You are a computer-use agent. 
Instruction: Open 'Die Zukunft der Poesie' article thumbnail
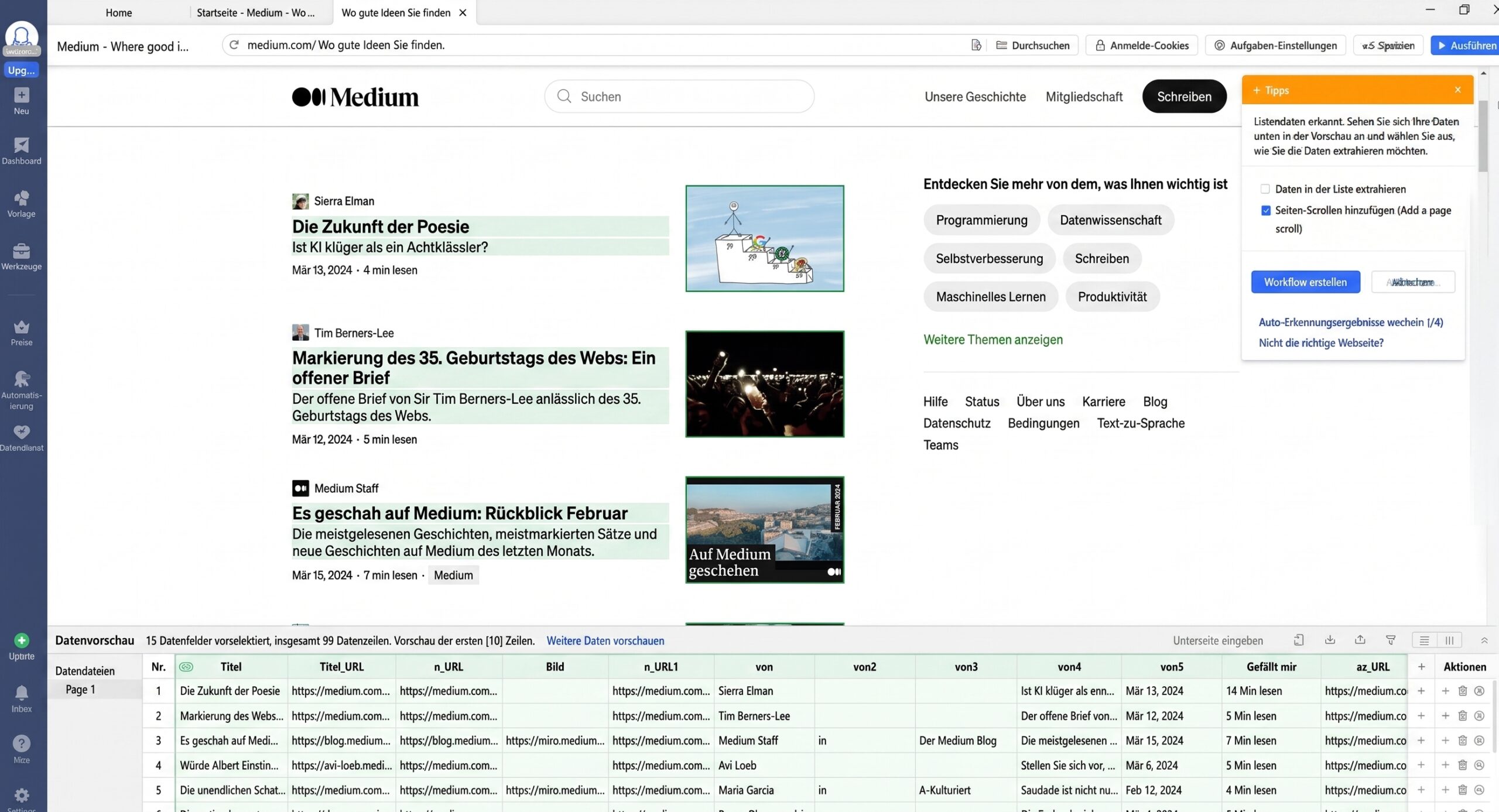pos(765,238)
